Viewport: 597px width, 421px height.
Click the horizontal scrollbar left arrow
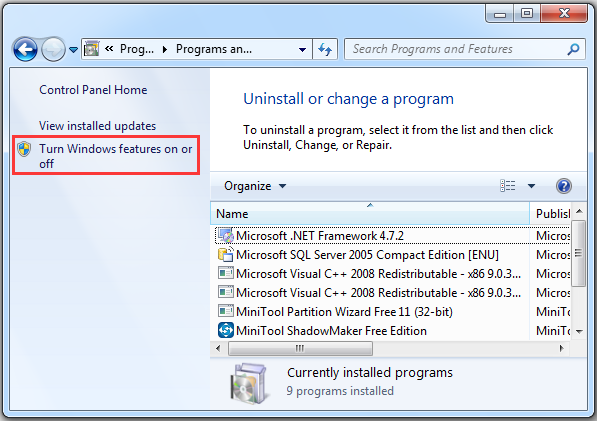[218, 348]
